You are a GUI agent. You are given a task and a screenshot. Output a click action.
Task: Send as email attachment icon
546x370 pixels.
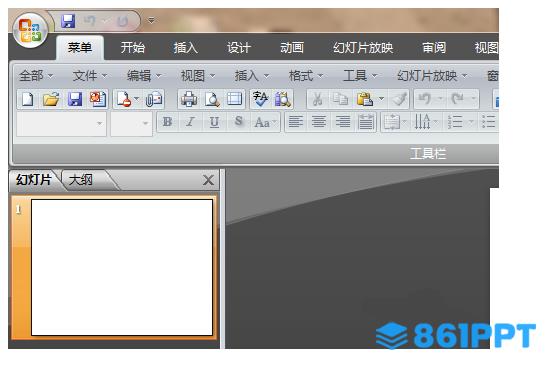click(154, 99)
